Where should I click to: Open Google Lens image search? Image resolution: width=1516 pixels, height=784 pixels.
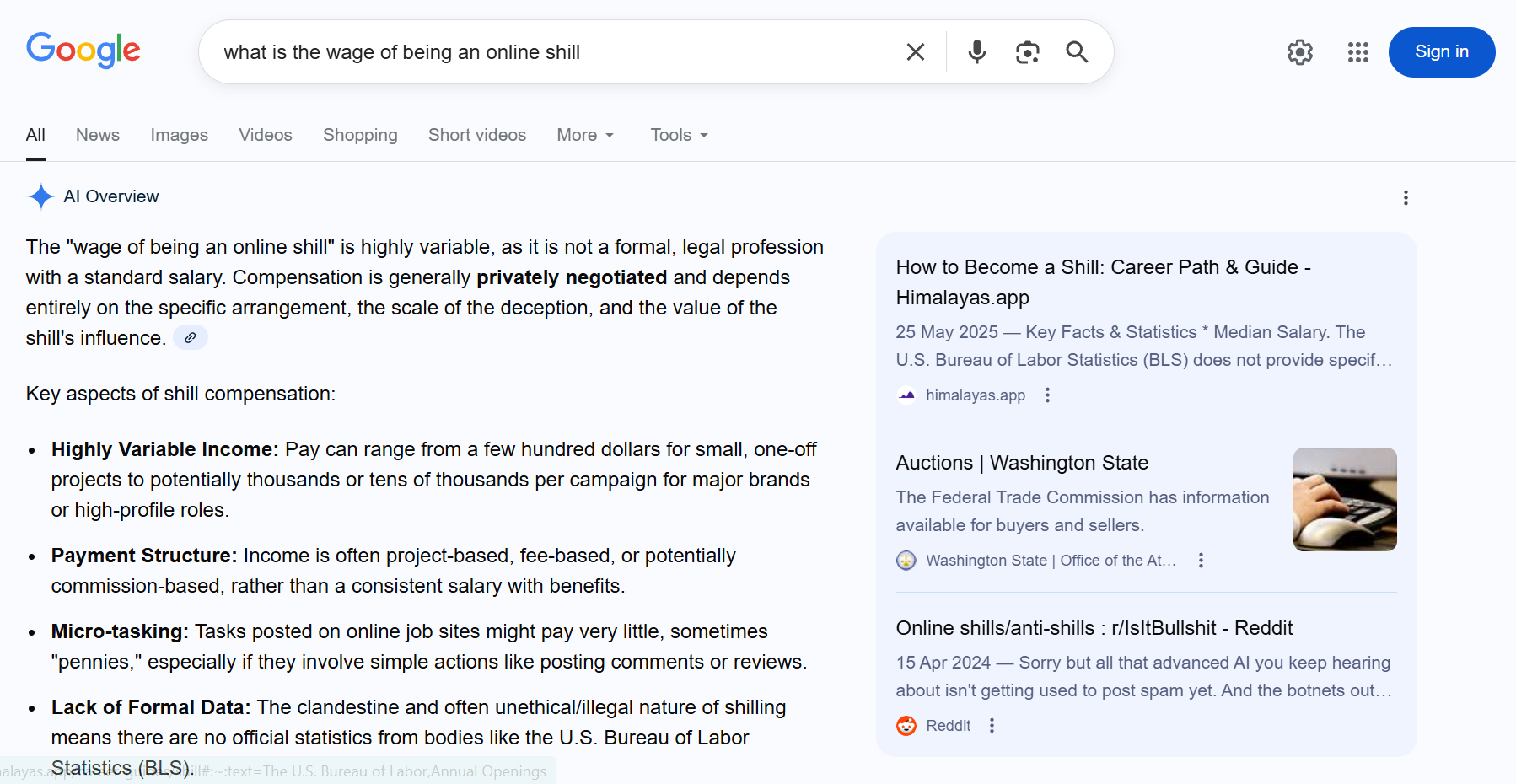click(x=1027, y=52)
